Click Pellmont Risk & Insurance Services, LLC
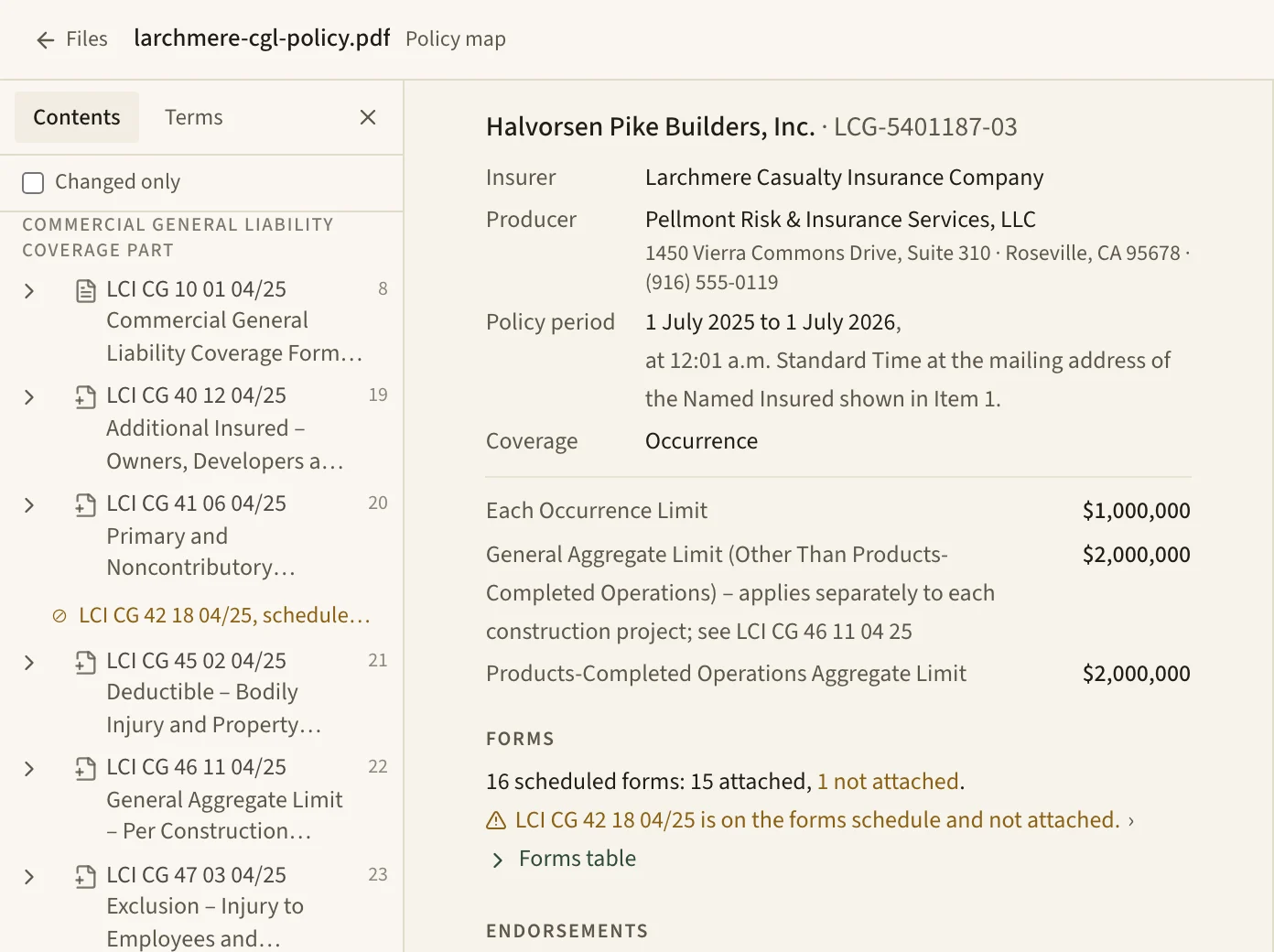The width and height of the screenshot is (1274, 952). pos(840,220)
